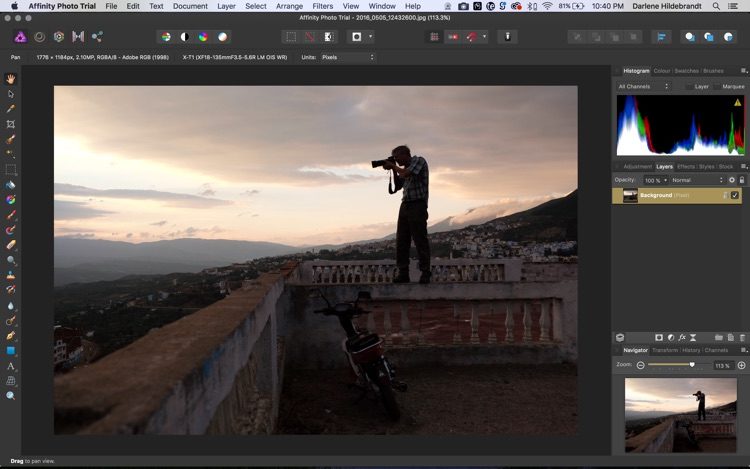Select the Artistic Text tool
The width and height of the screenshot is (750, 469).
[x=11, y=366]
